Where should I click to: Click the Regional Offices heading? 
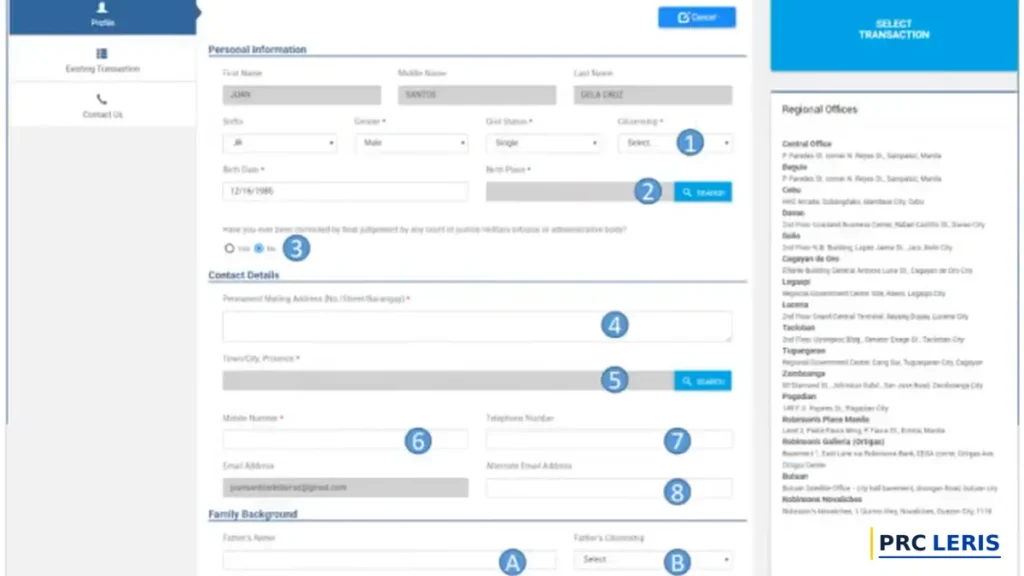point(820,110)
